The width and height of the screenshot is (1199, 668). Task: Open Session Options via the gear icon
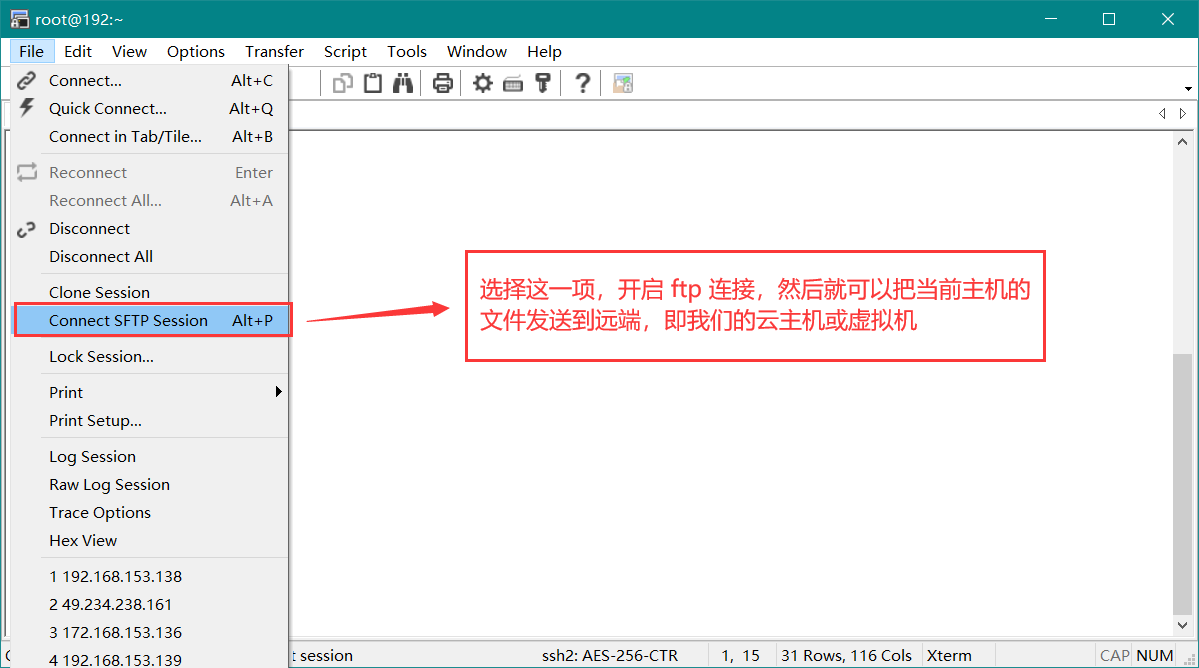482,82
